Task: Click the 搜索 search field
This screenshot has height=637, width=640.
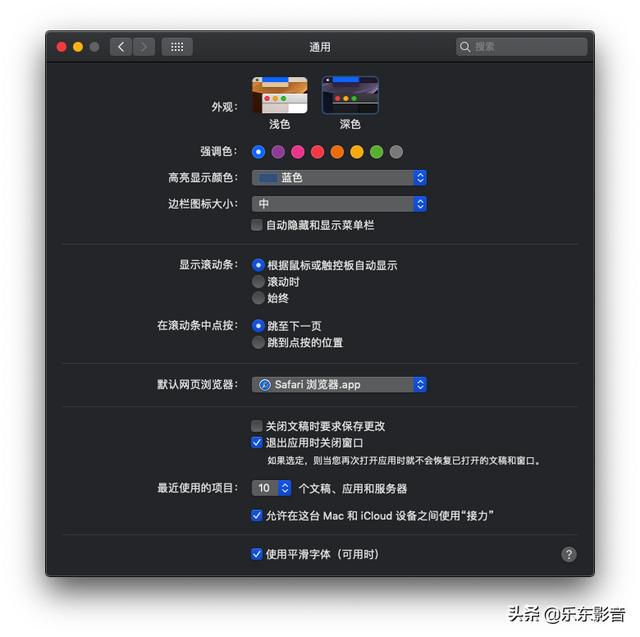Action: (x=522, y=47)
